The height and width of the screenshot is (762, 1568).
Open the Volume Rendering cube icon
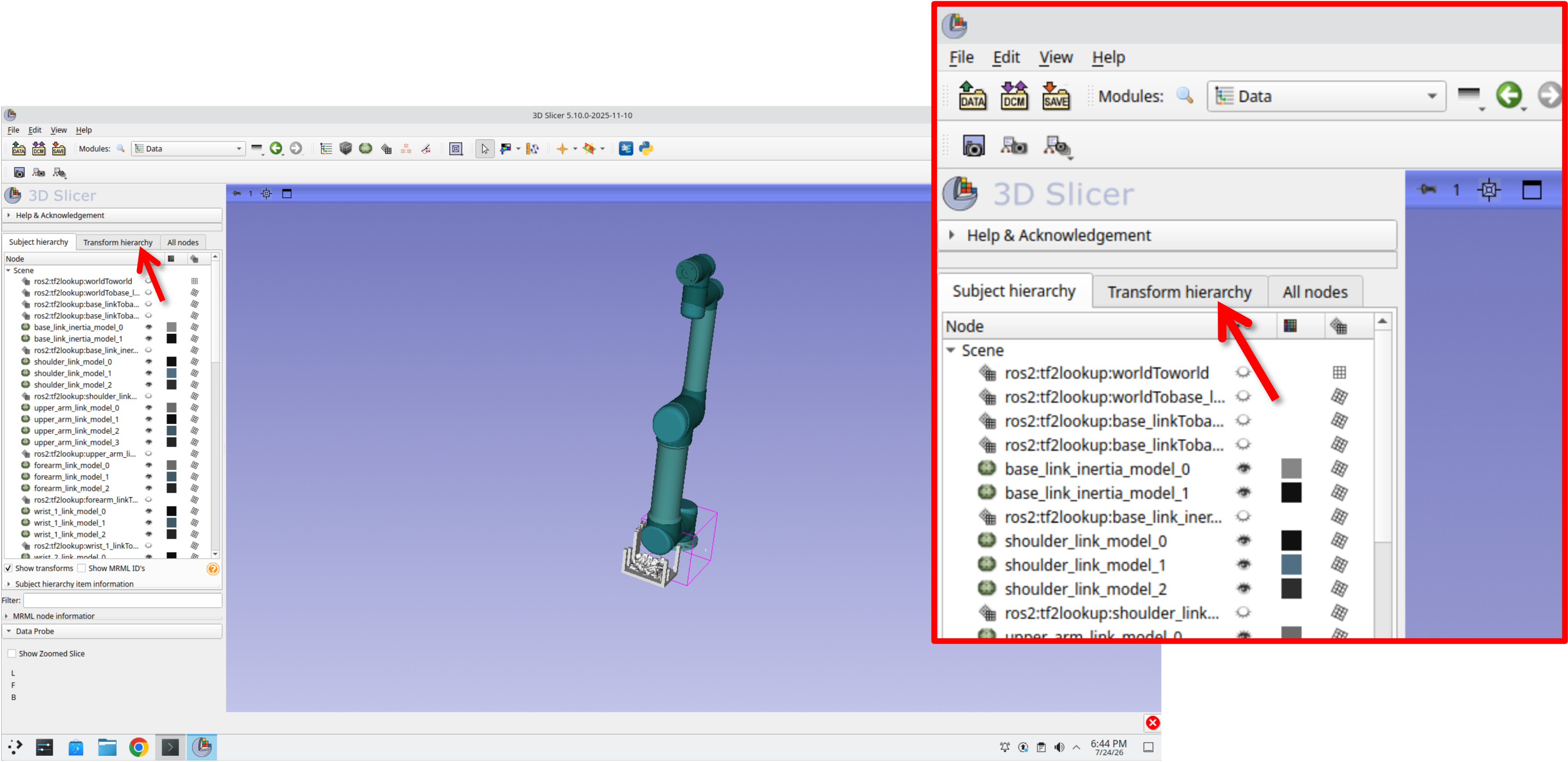346,149
